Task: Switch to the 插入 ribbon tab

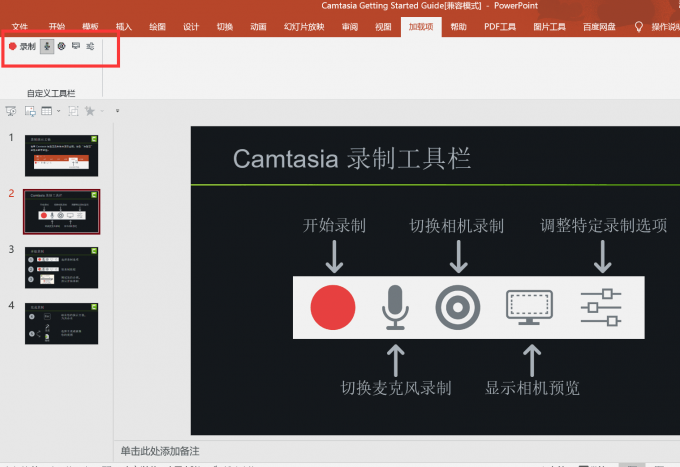Action: 124,27
